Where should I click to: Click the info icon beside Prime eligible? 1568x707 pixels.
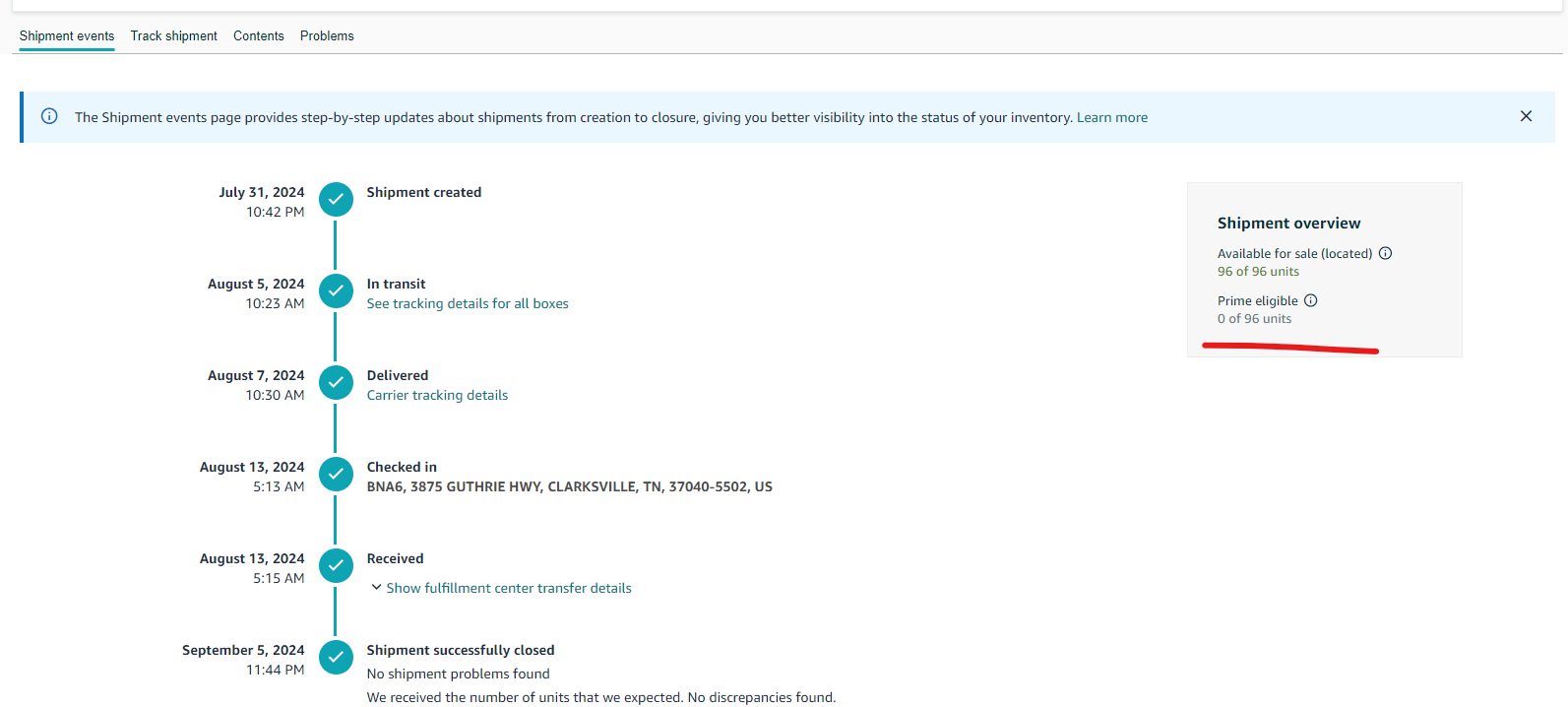pyautogui.click(x=1310, y=300)
